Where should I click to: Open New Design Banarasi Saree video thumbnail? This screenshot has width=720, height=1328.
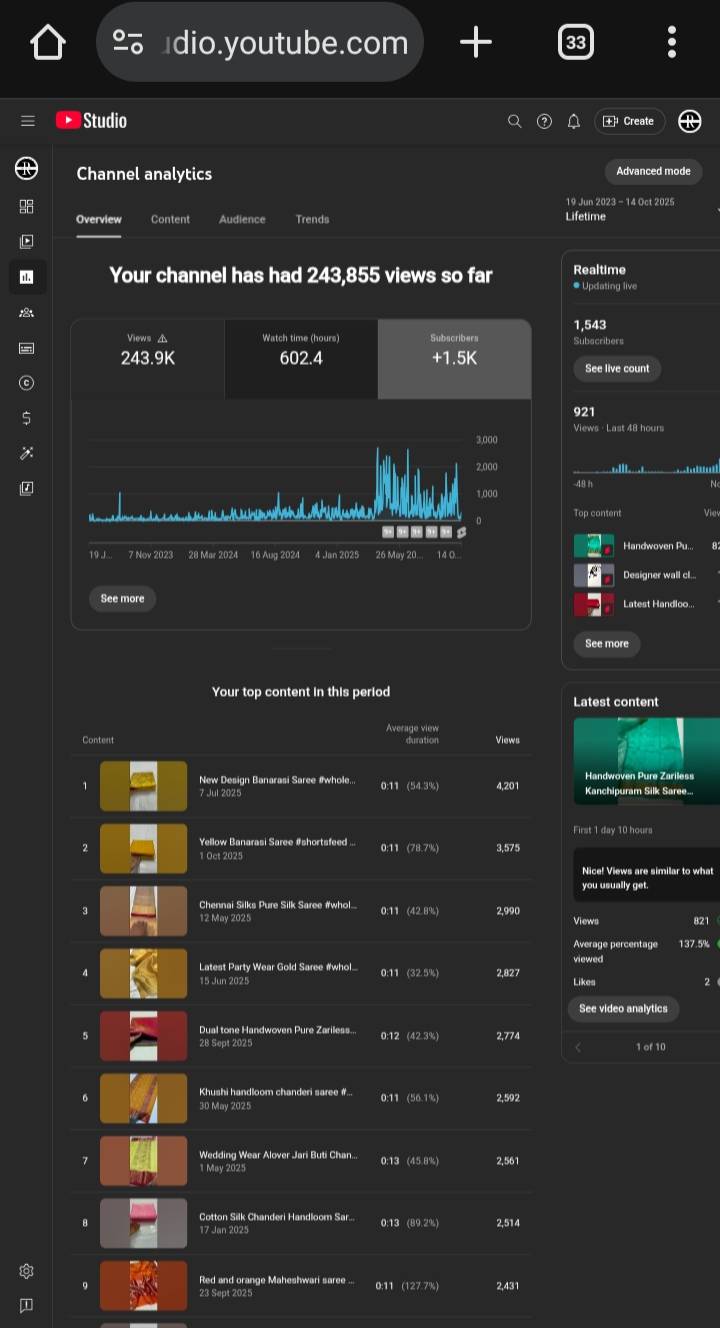click(x=143, y=786)
